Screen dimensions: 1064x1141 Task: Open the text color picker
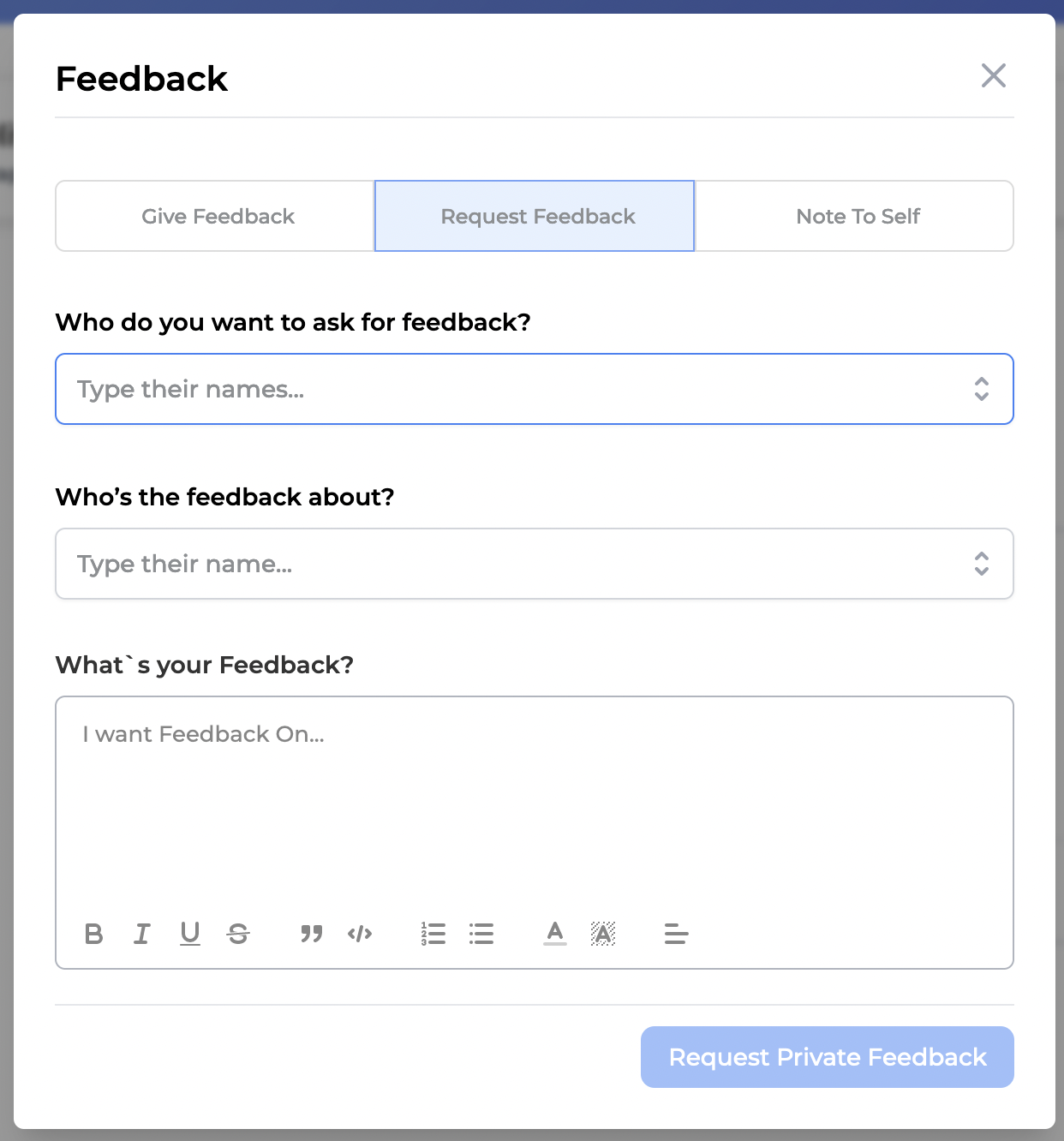point(555,934)
